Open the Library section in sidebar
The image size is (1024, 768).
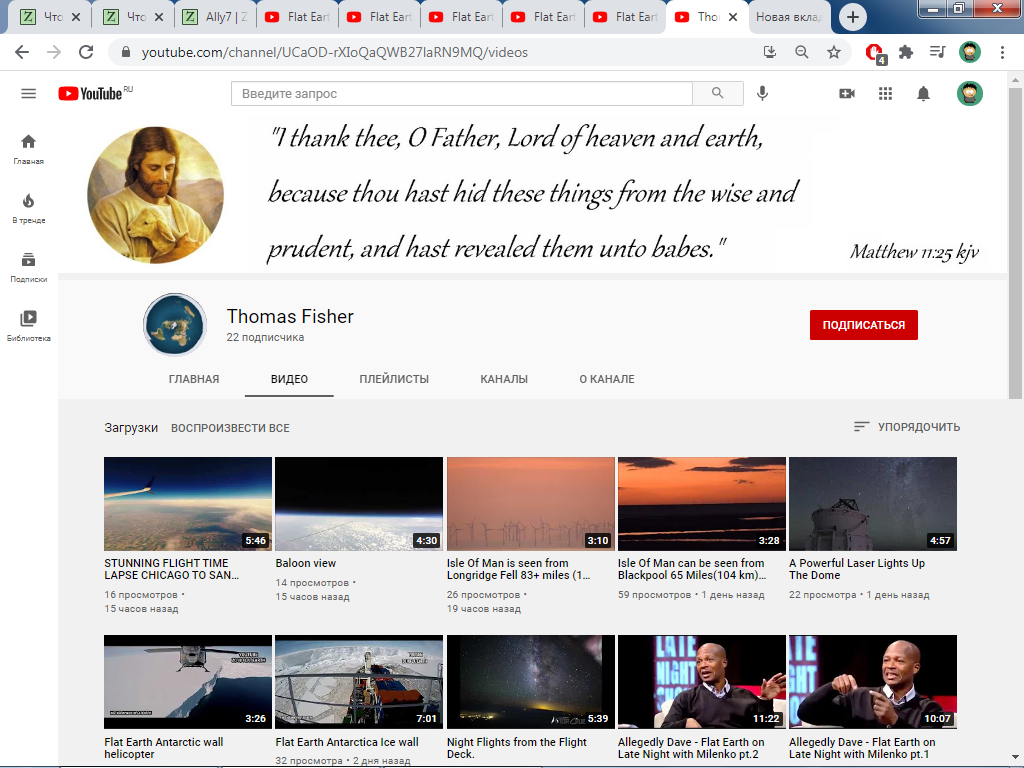pos(28,324)
